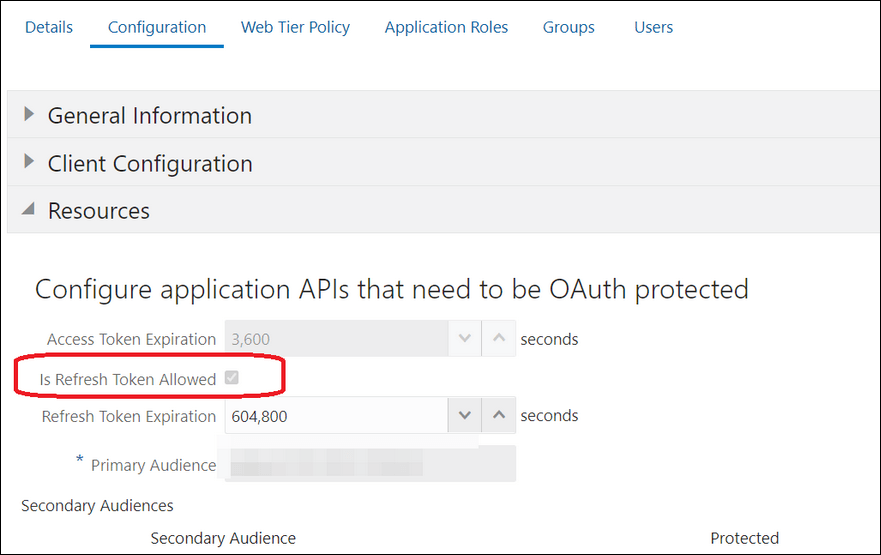881x555 pixels.
Task: Decrease Refresh Token Expiration with down arrow
Action: 465,415
